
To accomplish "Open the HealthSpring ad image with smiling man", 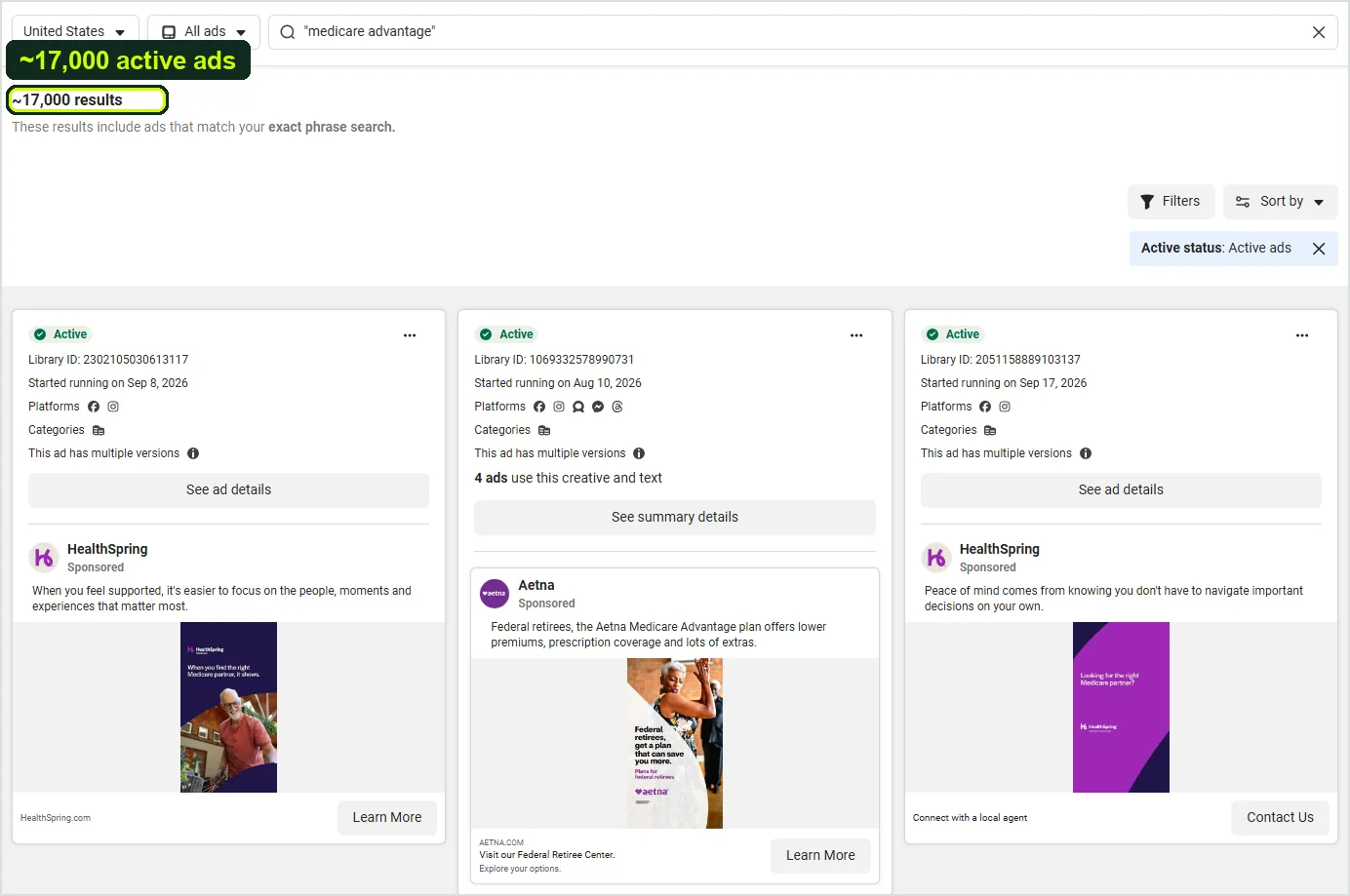I will coord(228,708).
